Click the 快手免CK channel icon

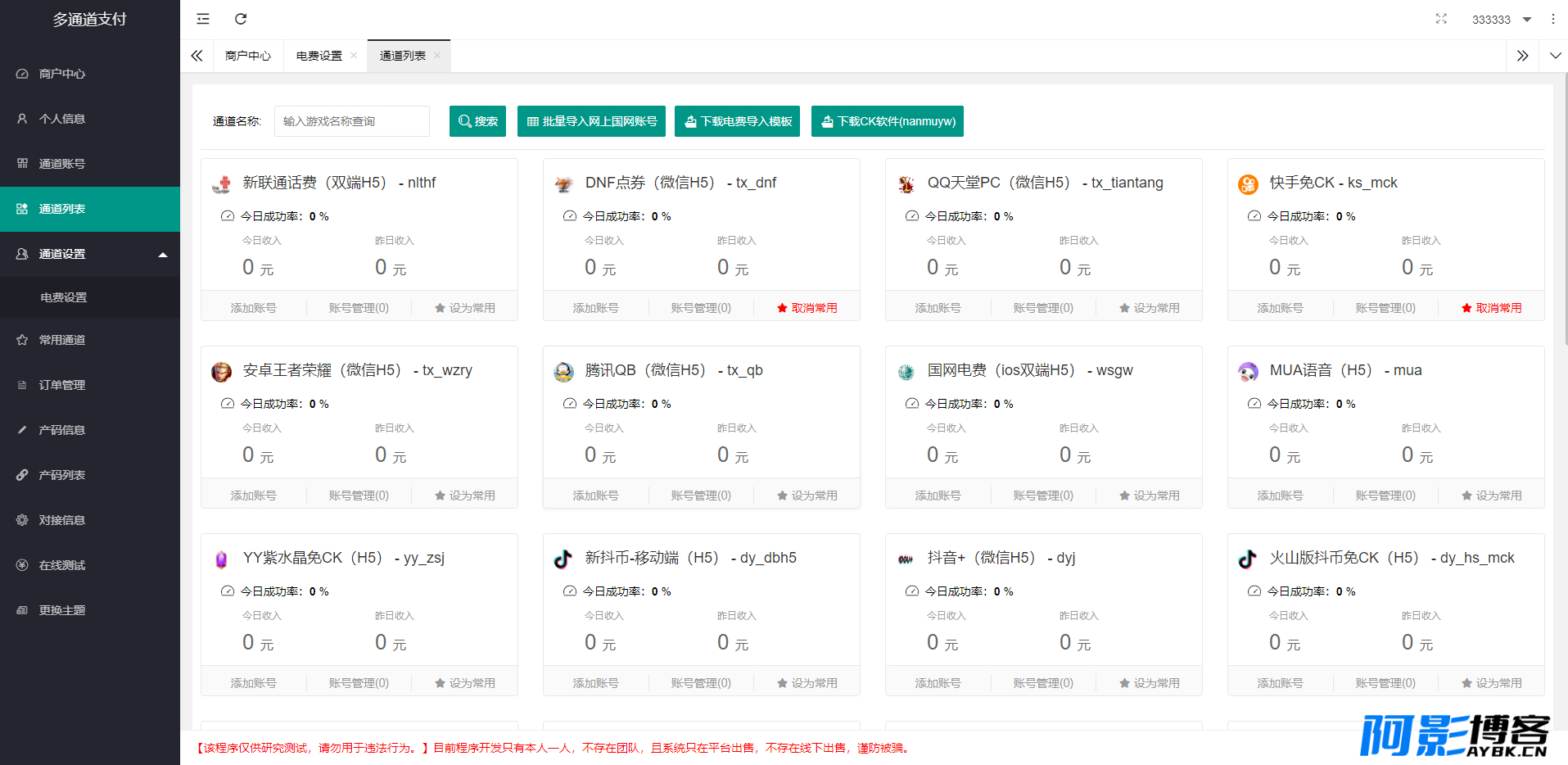(x=1248, y=184)
